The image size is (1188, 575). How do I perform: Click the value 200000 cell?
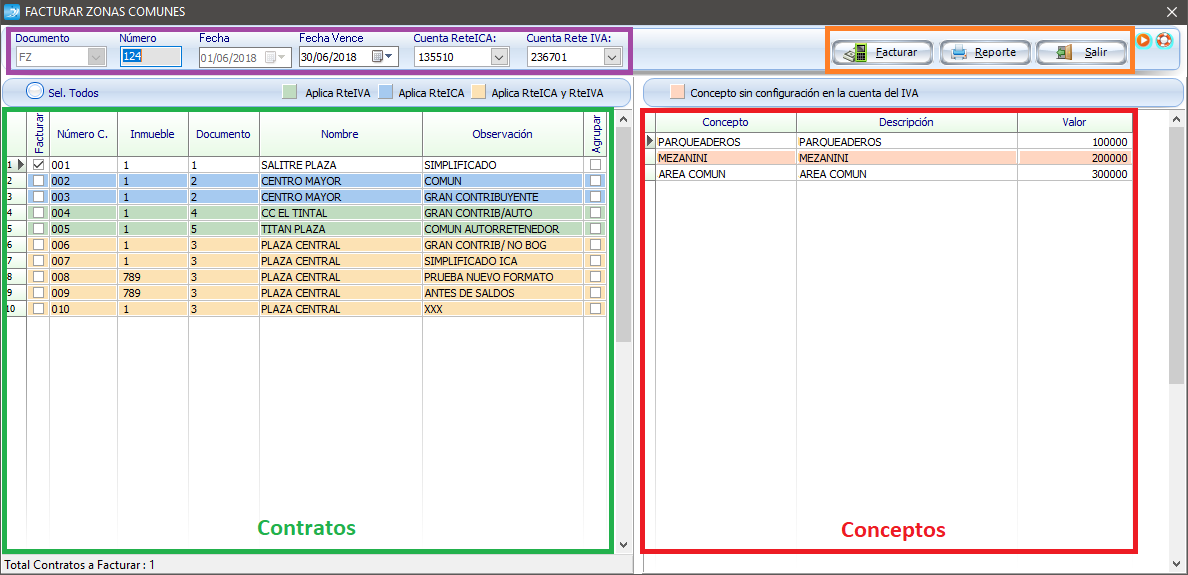(x=1074, y=158)
